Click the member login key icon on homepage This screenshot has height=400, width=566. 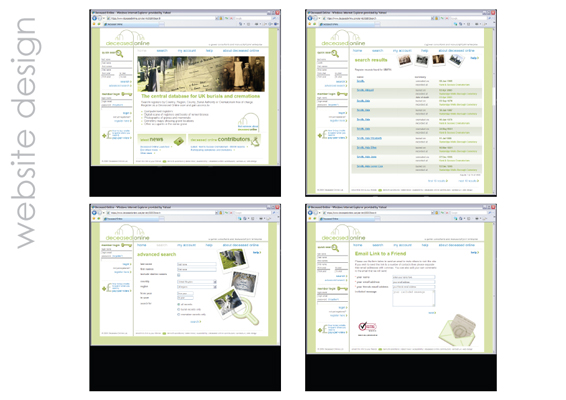click(127, 94)
